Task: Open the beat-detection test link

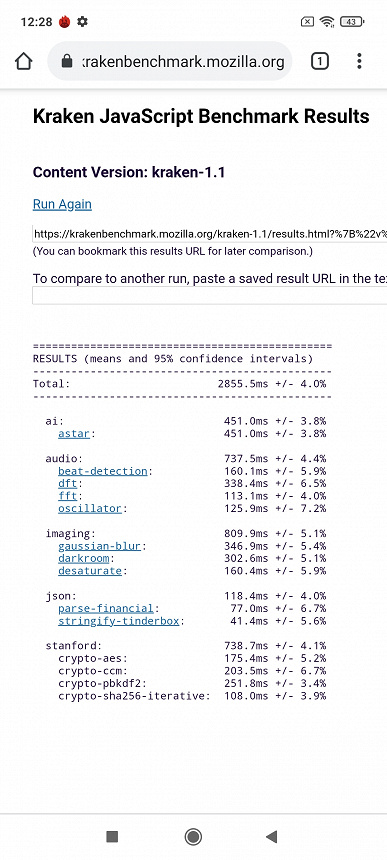Action: (103, 471)
